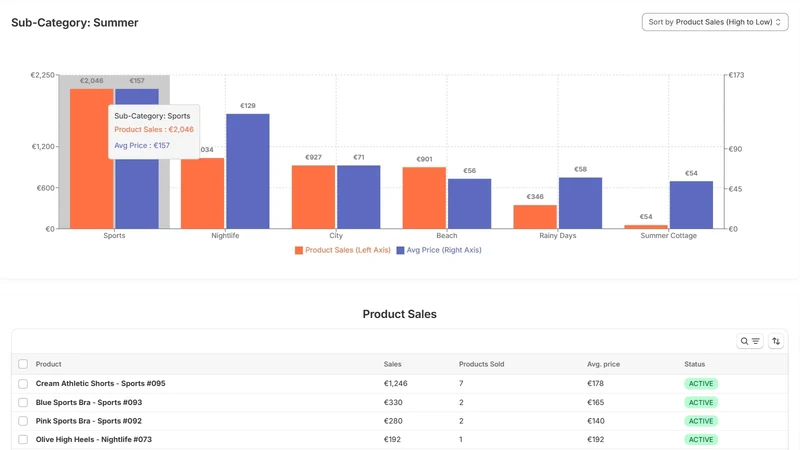The image size is (800, 450).
Task: Click ACTIVE badge for Pink Sports Bra
Action: coord(701,421)
